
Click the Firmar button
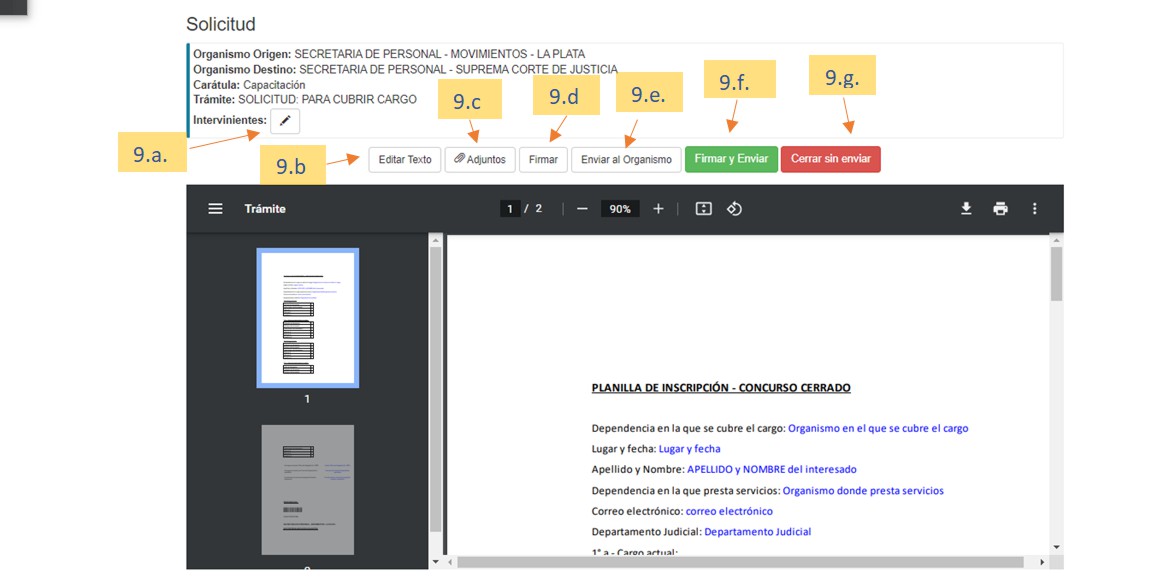543,160
